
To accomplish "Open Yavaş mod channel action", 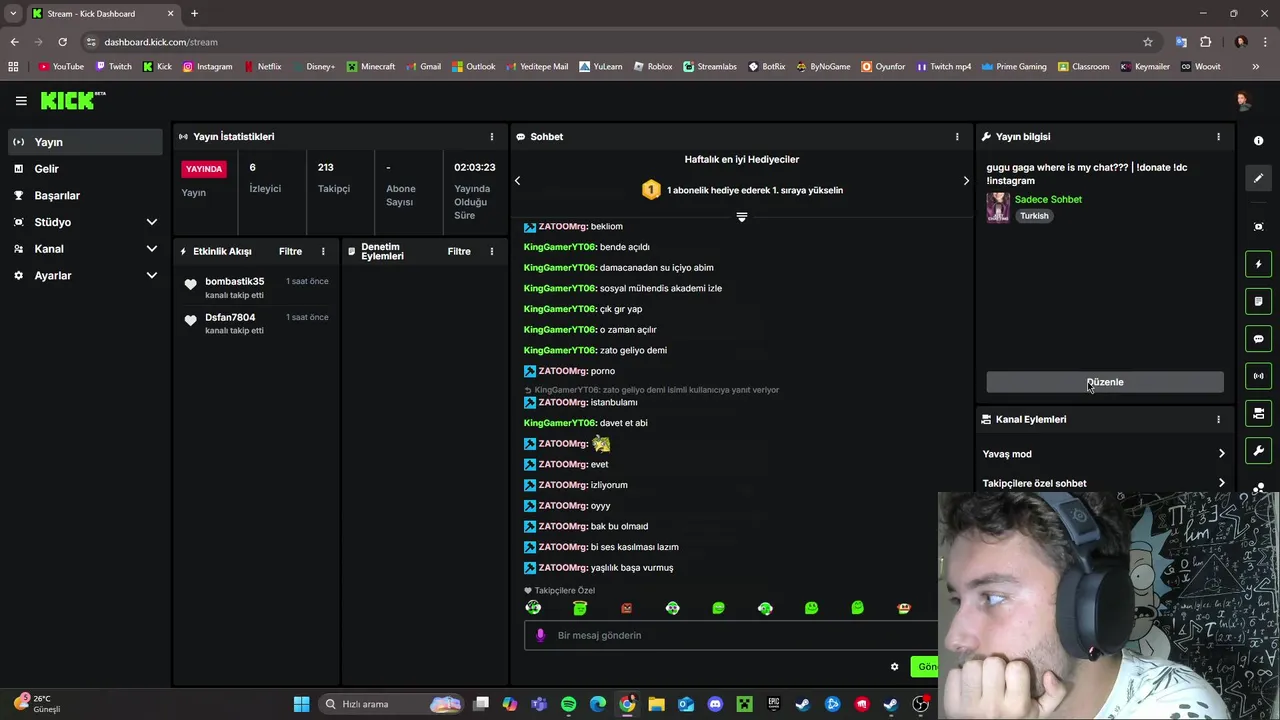I will pos(1104,454).
